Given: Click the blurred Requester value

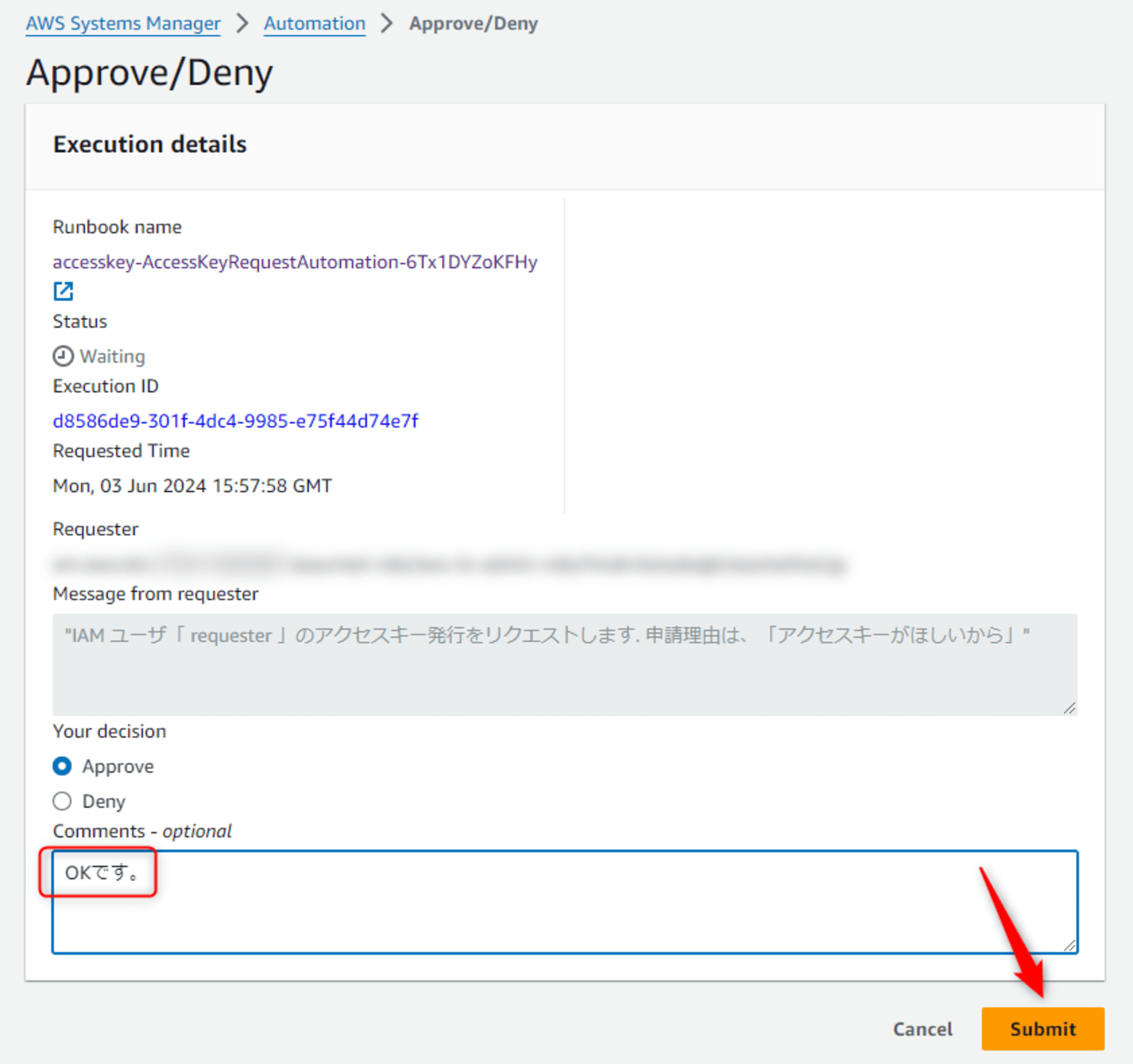Looking at the screenshot, I should point(450,564).
